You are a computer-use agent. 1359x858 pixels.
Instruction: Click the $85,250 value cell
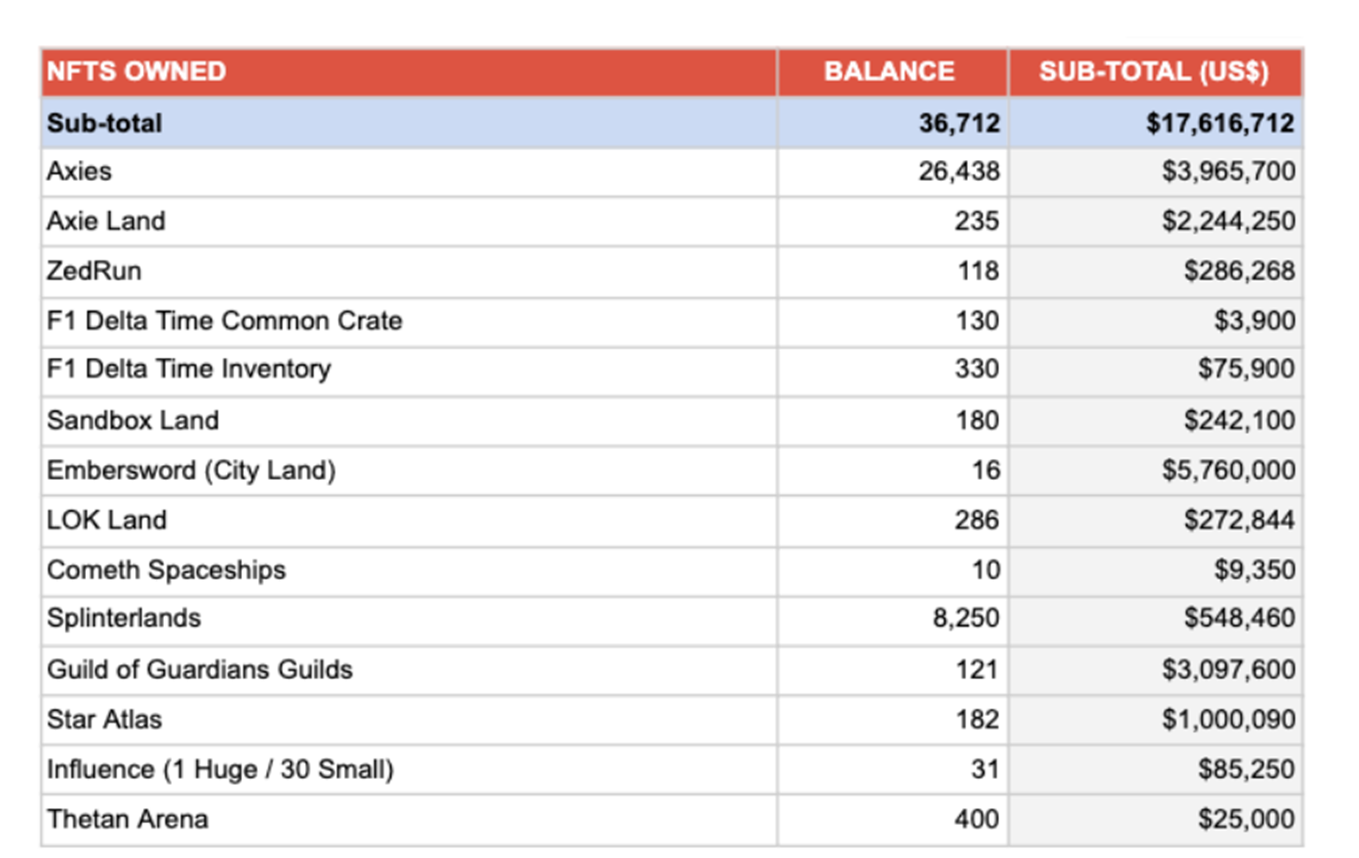pyautogui.click(x=1155, y=769)
